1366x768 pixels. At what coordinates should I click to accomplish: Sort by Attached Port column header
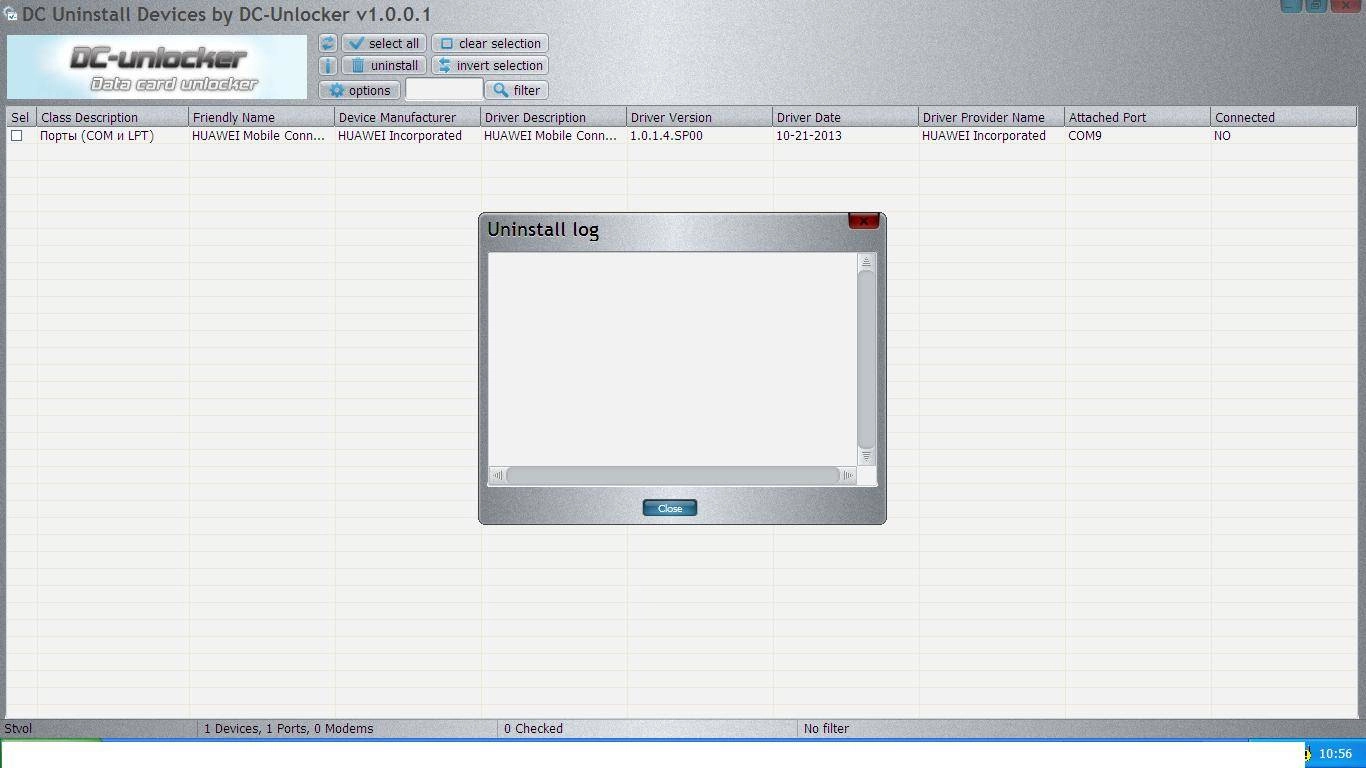(x=1138, y=117)
